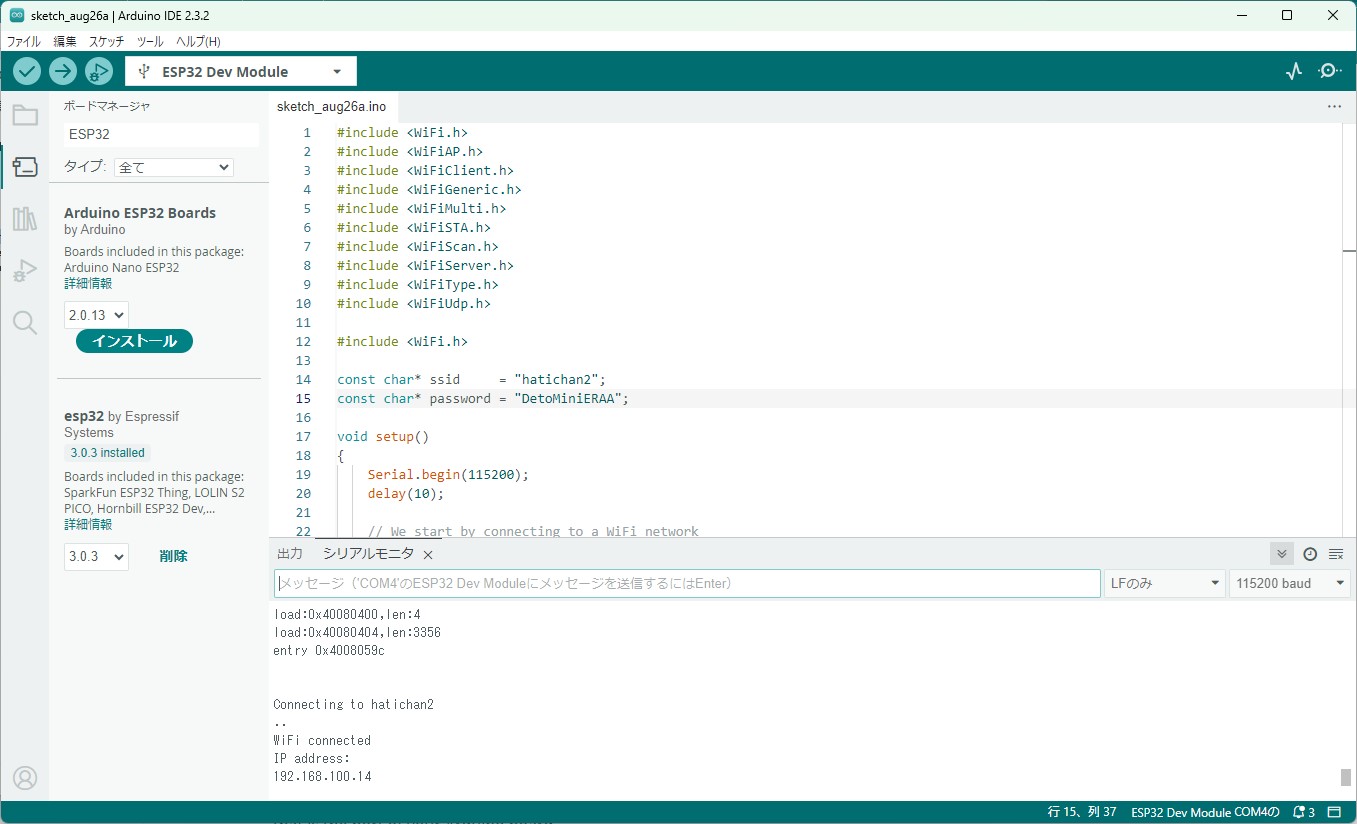
Task: Open the ツール menu
Action: click(150, 42)
